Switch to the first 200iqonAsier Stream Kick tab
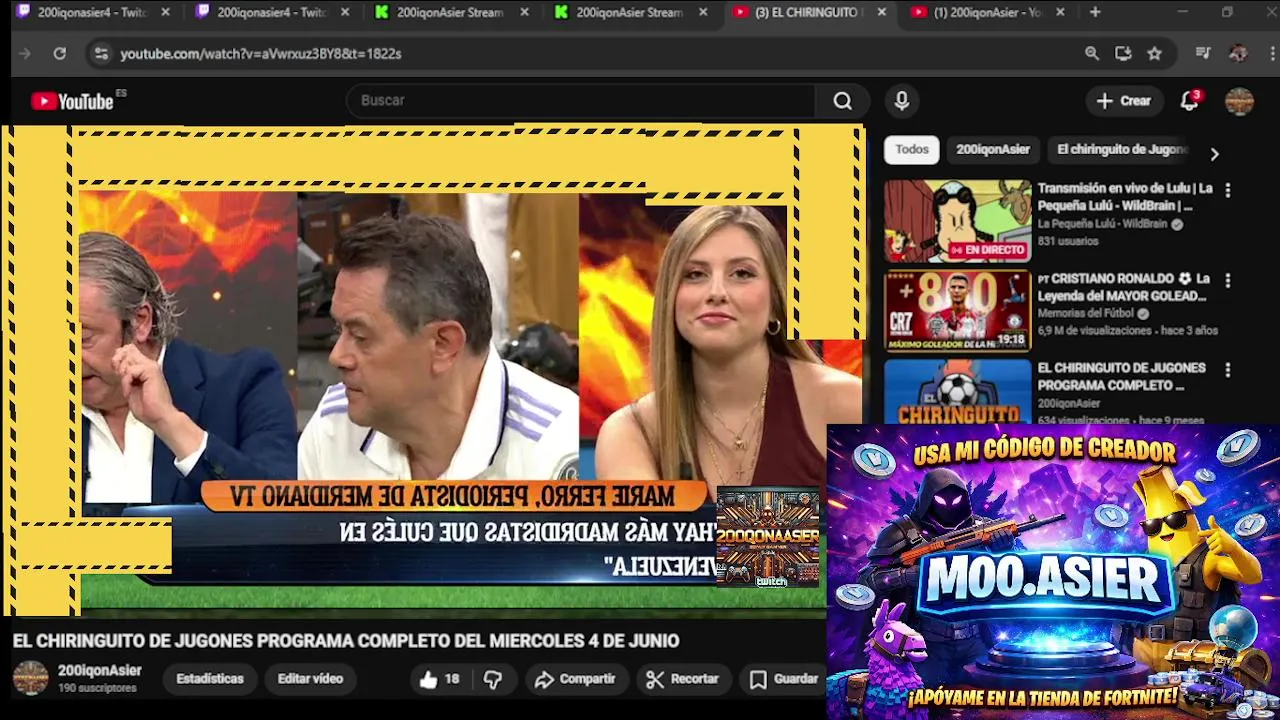1280x720 pixels. click(x=451, y=12)
